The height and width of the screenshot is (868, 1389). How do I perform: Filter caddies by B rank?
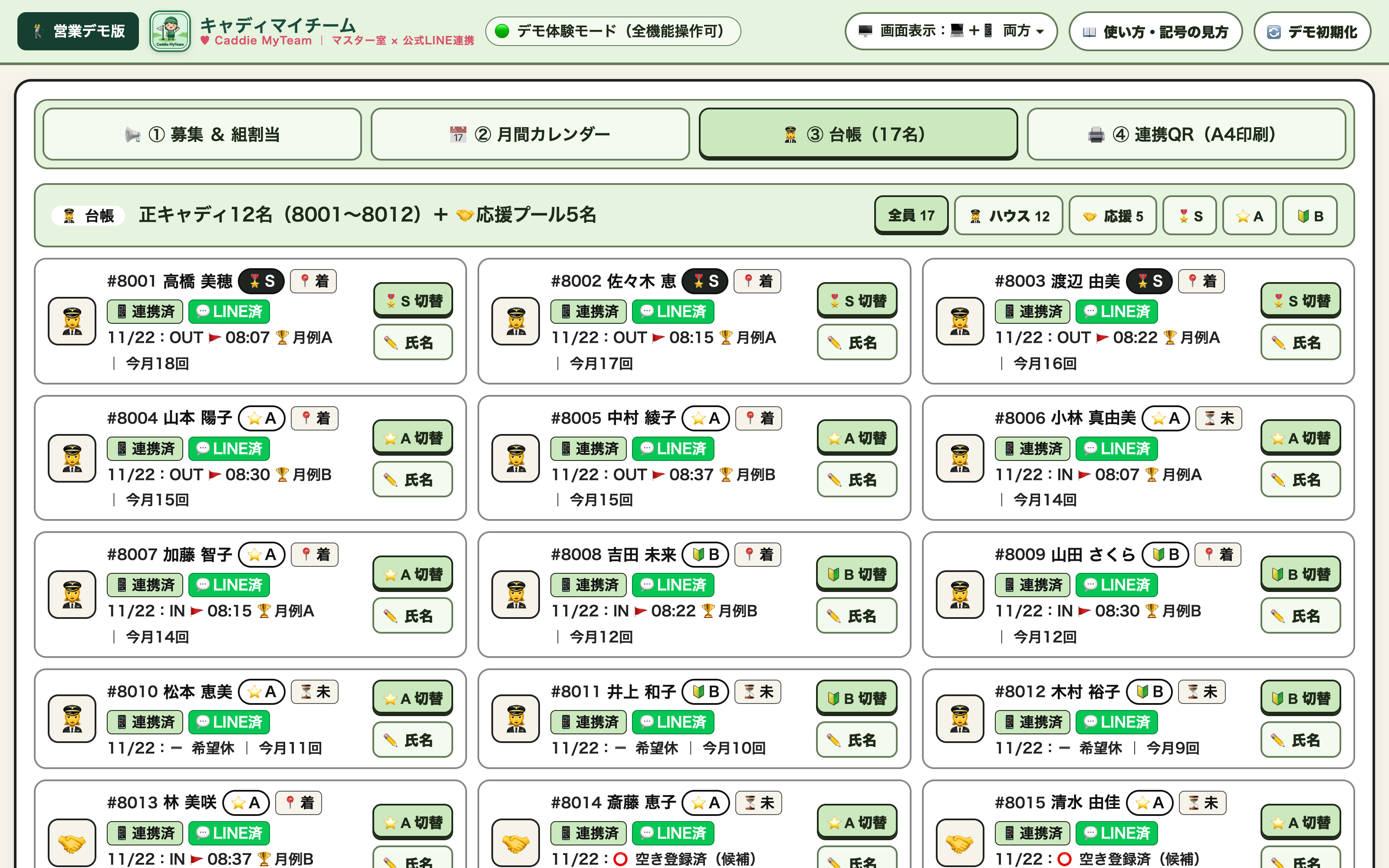(1310, 215)
